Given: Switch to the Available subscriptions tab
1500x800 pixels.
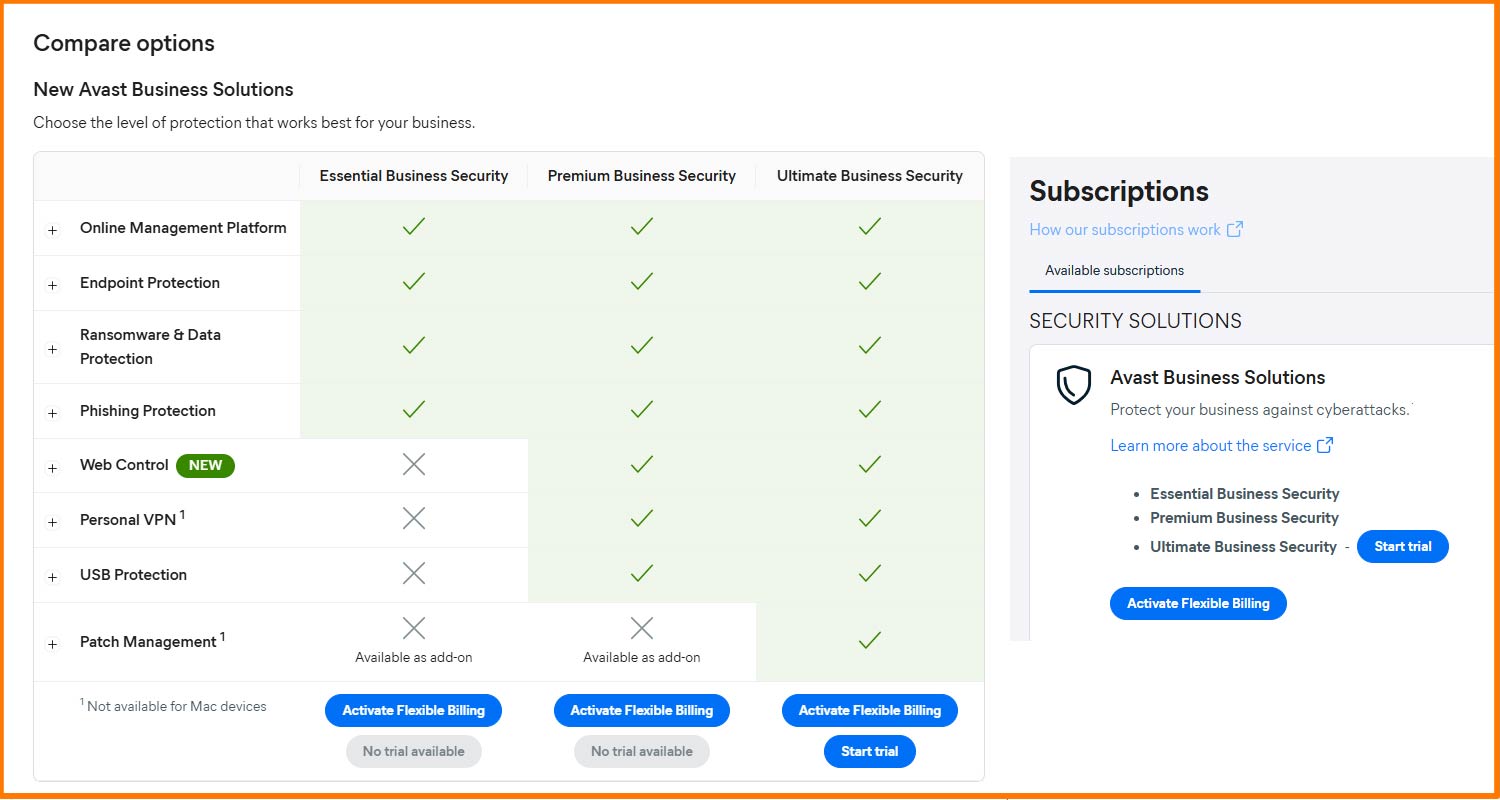Looking at the screenshot, I should [1114, 270].
